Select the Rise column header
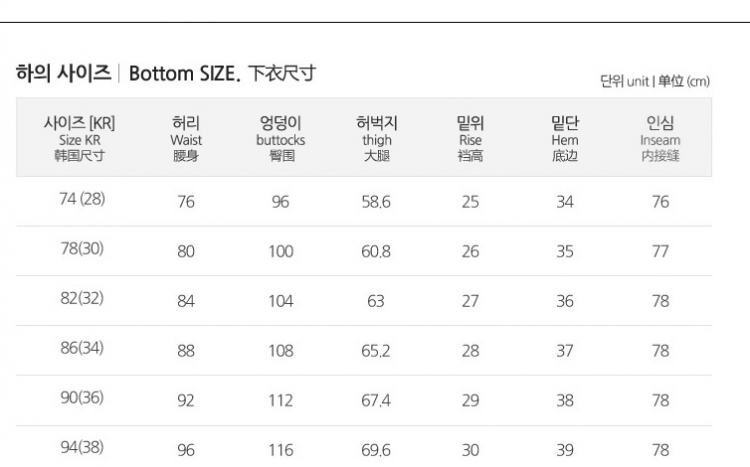Viewport: 750px width, 467px height. coord(470,140)
